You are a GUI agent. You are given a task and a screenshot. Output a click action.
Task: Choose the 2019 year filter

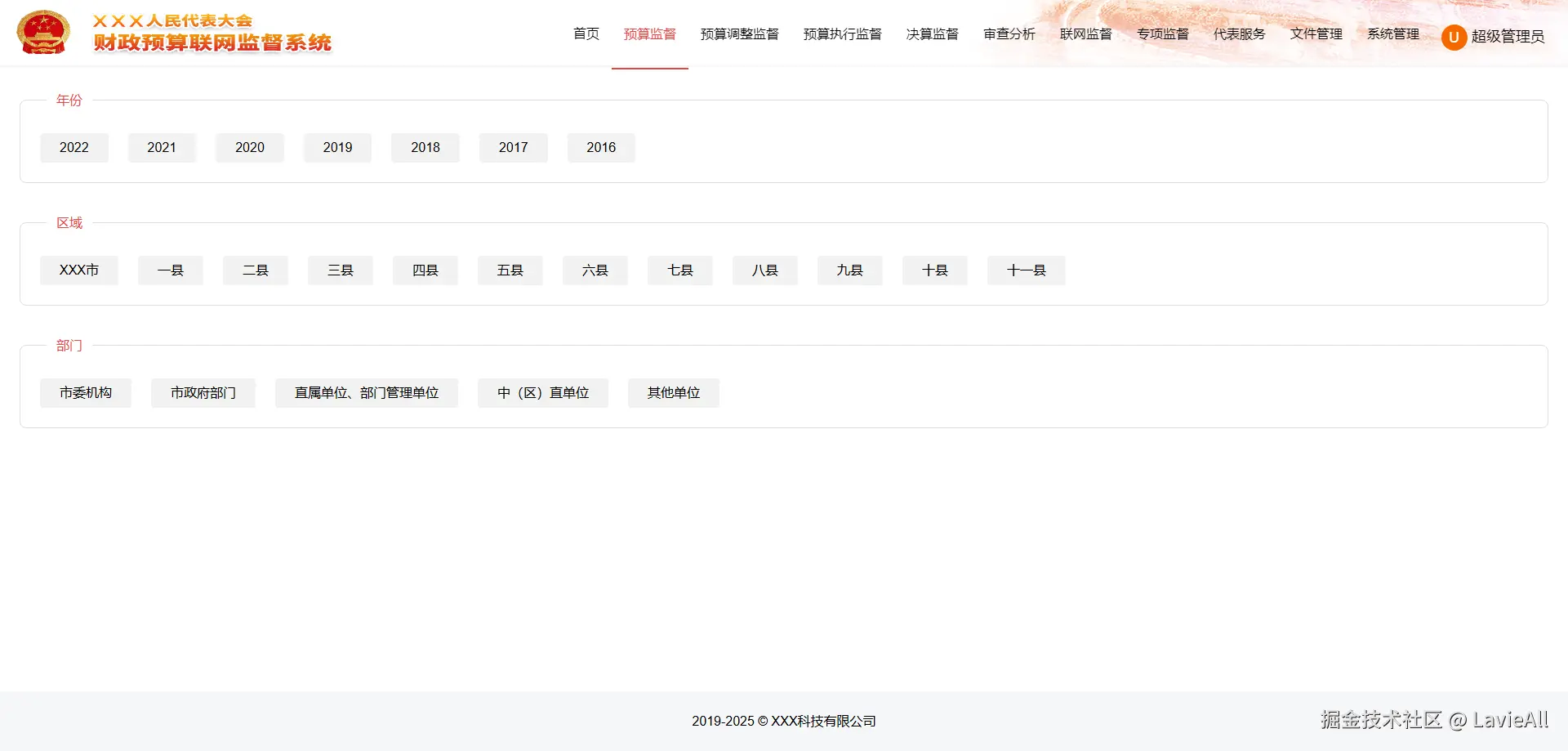[x=337, y=147]
